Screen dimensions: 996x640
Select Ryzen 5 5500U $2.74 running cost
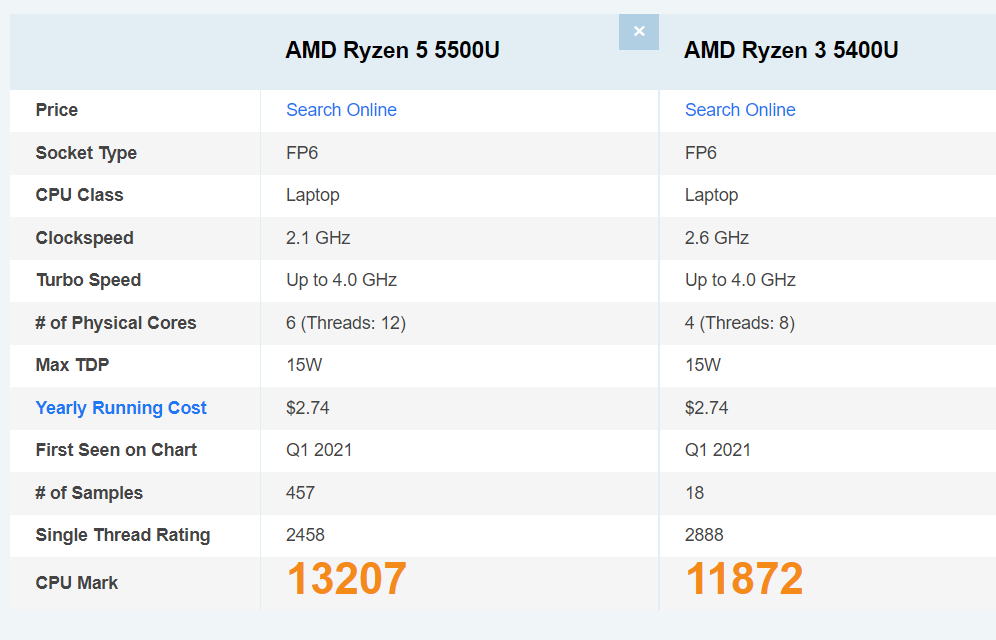[308, 408]
